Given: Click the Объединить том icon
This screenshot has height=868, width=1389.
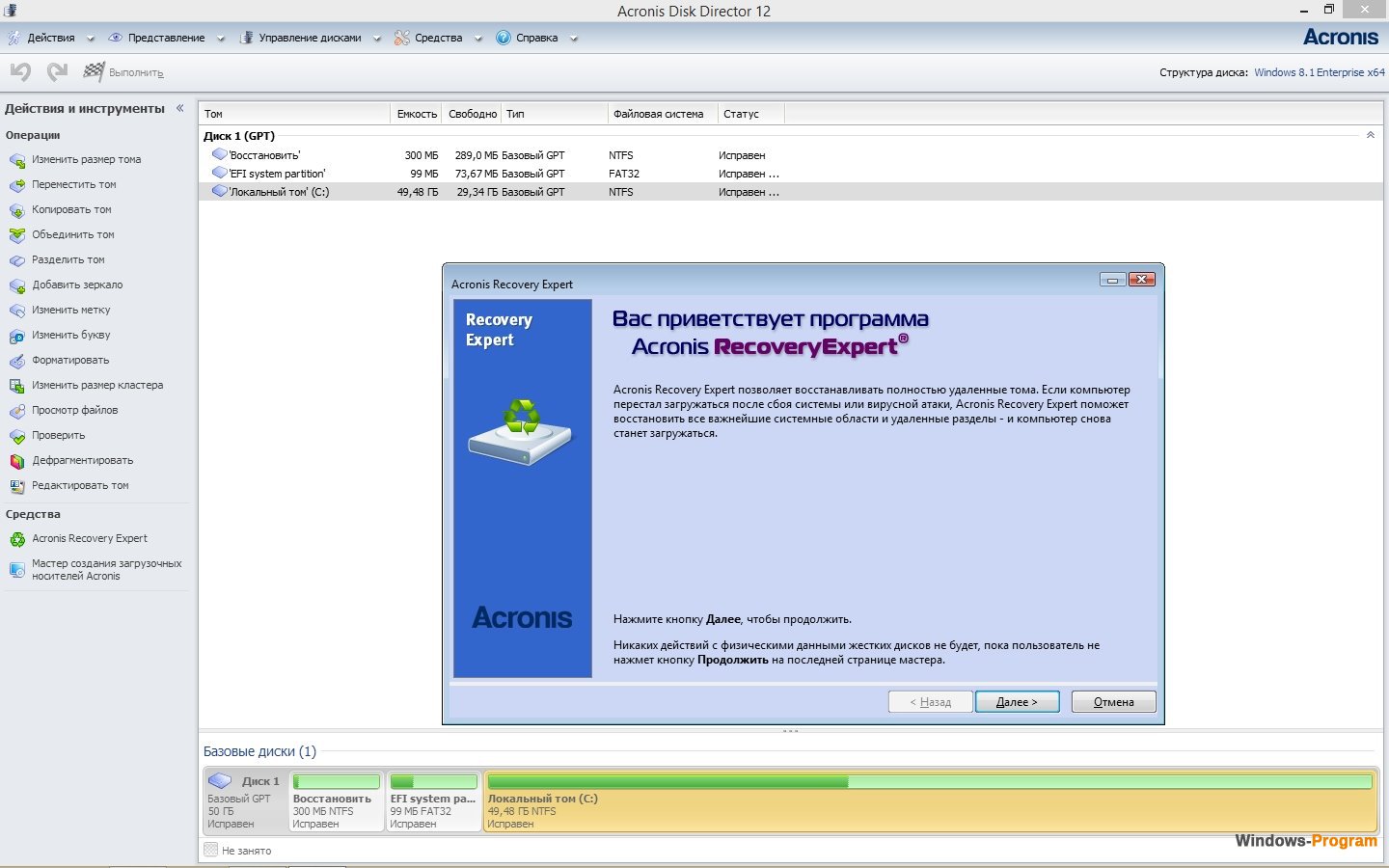Looking at the screenshot, I should coord(17,235).
